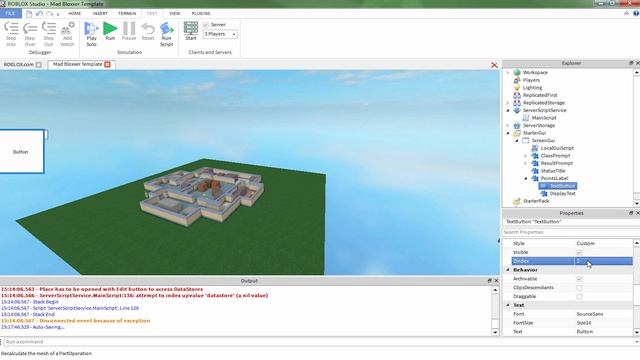
Task: Click the New document icon in quick access bar
Action: pyautogui.click(x=29, y=13)
